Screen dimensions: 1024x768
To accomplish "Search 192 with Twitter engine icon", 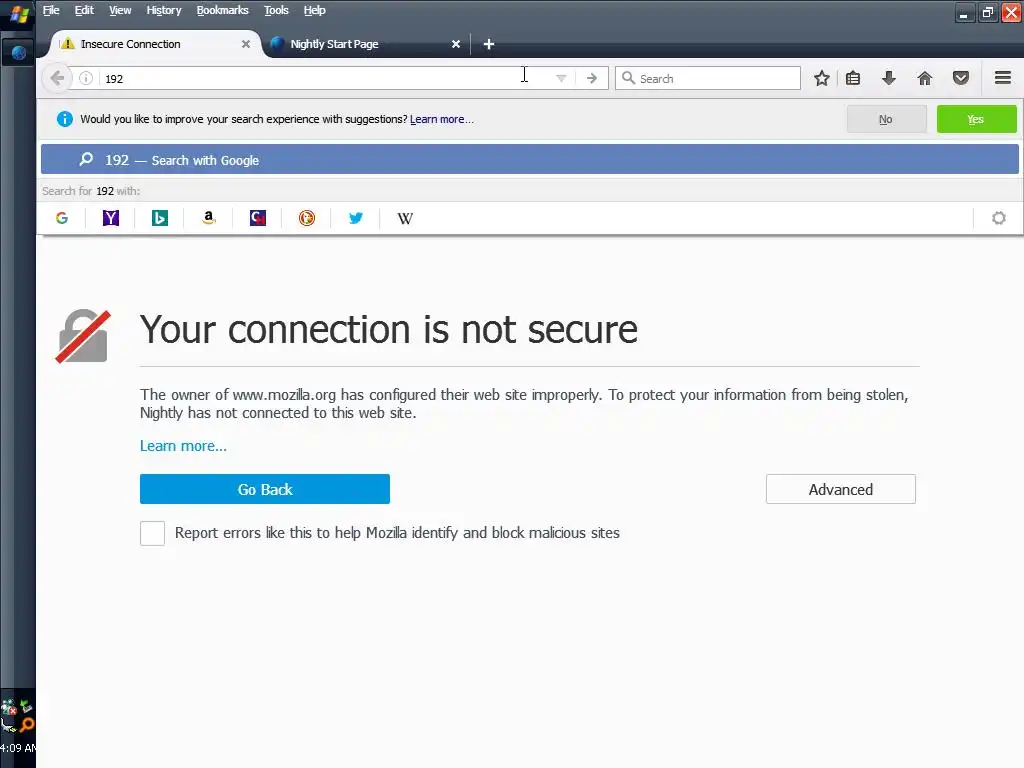I will [x=356, y=218].
